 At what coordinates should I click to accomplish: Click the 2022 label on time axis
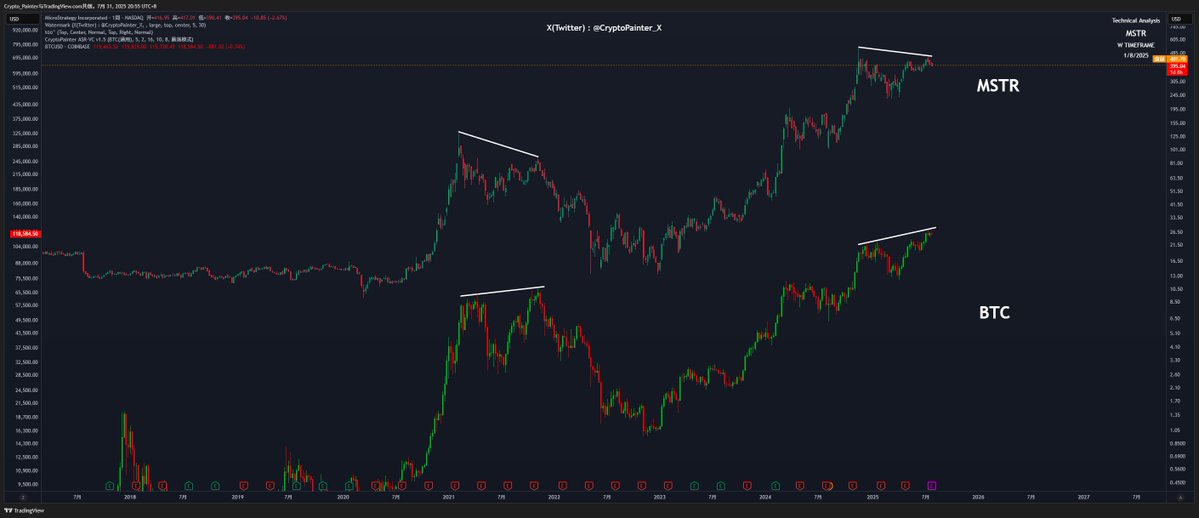[x=554, y=497]
